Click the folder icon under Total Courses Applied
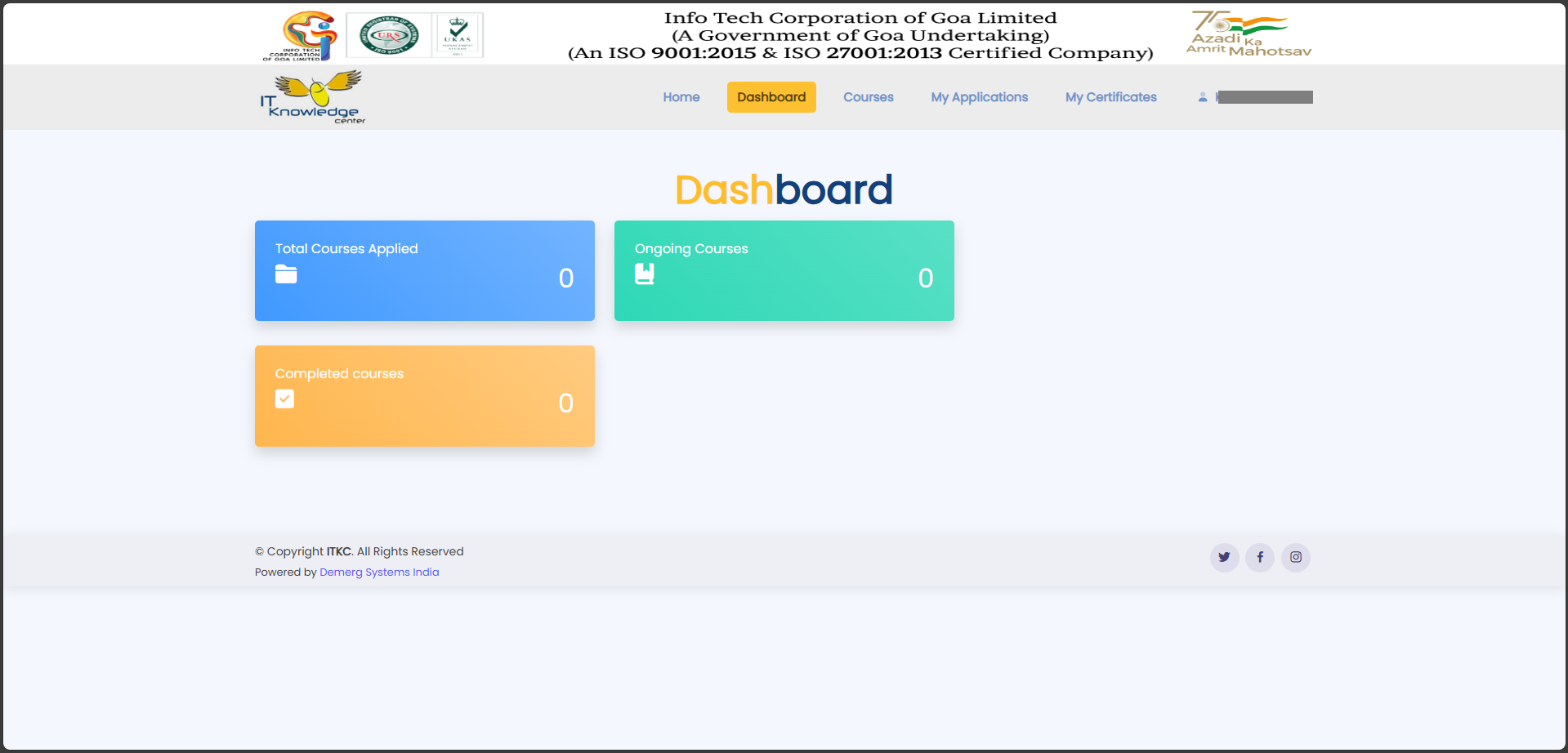The width and height of the screenshot is (1568, 753). pyautogui.click(x=286, y=274)
